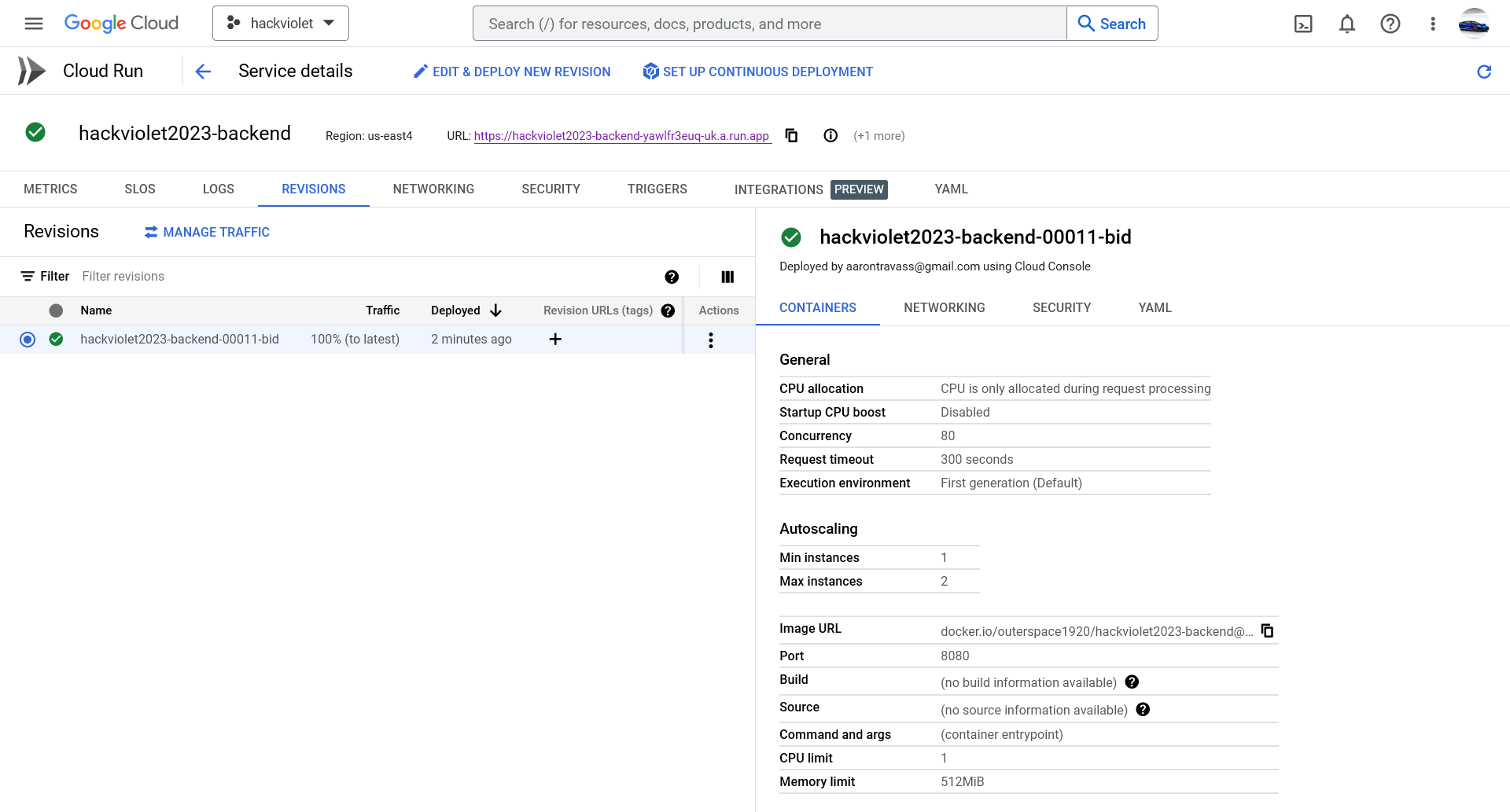Viewport: 1510px width, 812px height.
Task: Open the hackviolet2023-backend service URL
Action: pos(621,135)
